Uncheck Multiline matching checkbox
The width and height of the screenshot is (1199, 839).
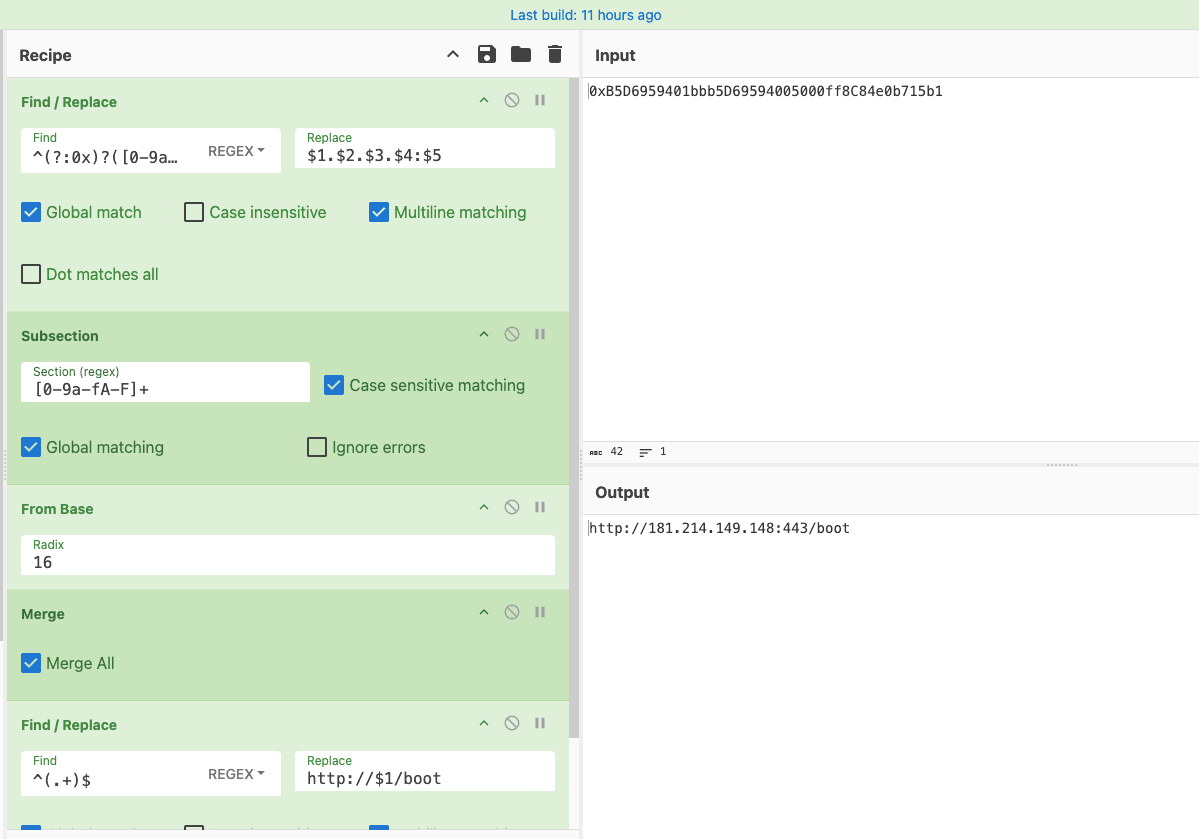coord(379,212)
